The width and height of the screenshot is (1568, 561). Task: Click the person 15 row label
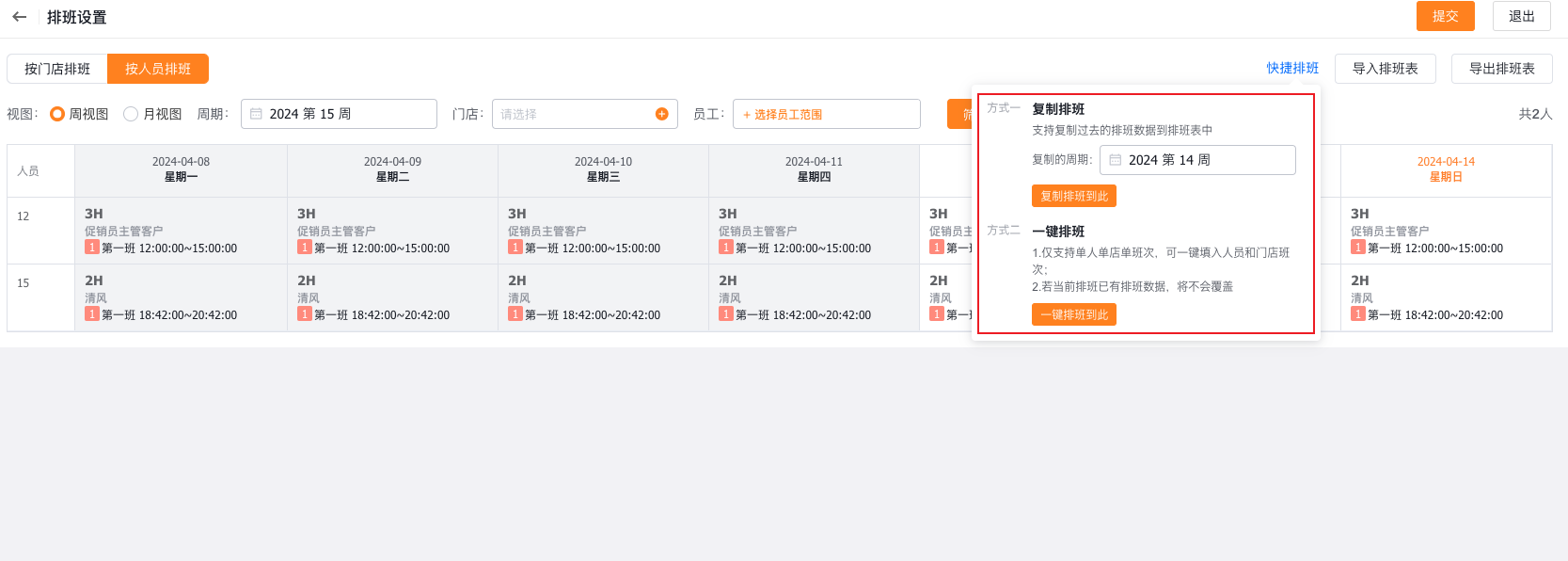coord(24,283)
